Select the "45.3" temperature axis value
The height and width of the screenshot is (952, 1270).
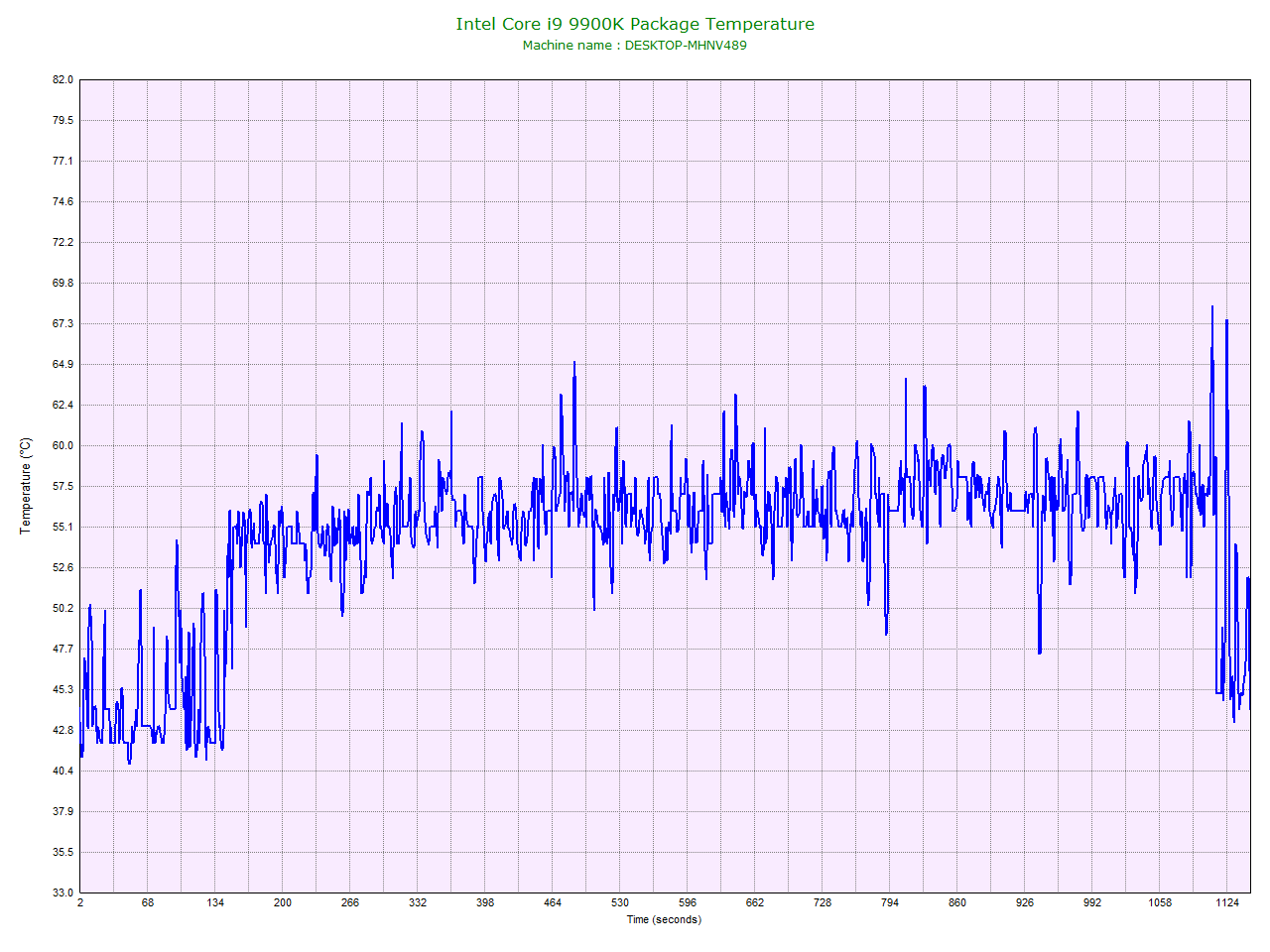(x=63, y=689)
